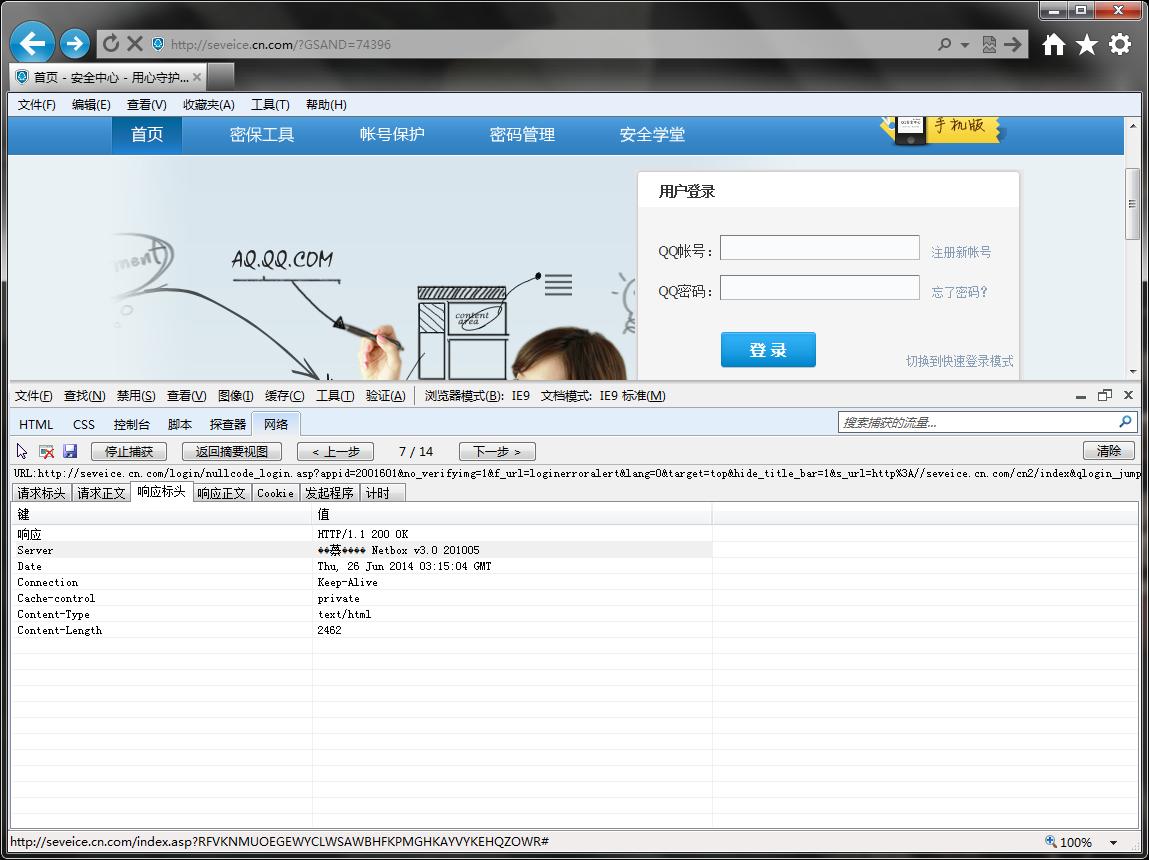Click the blue floppy disk save icon

point(70,451)
